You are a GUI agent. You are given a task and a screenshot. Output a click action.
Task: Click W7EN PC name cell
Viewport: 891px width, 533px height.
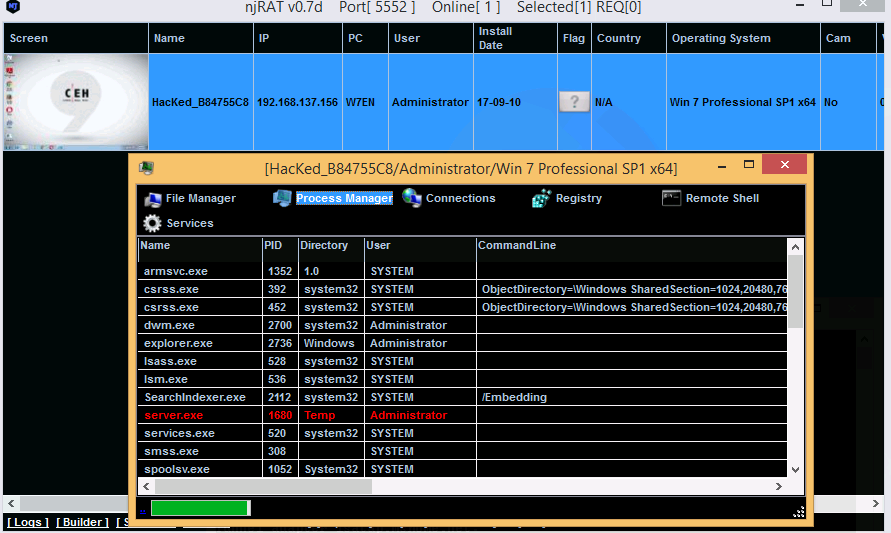pos(365,102)
